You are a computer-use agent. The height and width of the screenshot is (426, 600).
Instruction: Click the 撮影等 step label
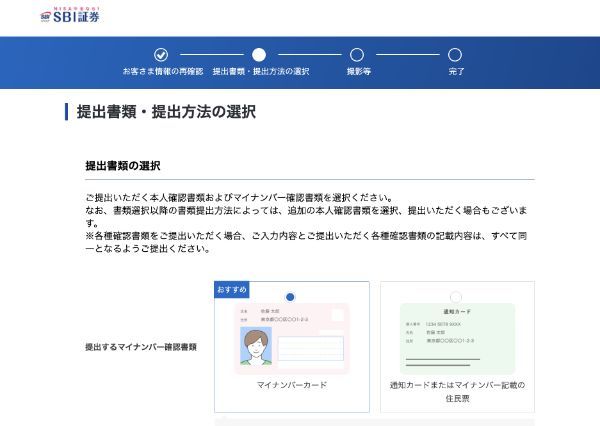(358, 72)
